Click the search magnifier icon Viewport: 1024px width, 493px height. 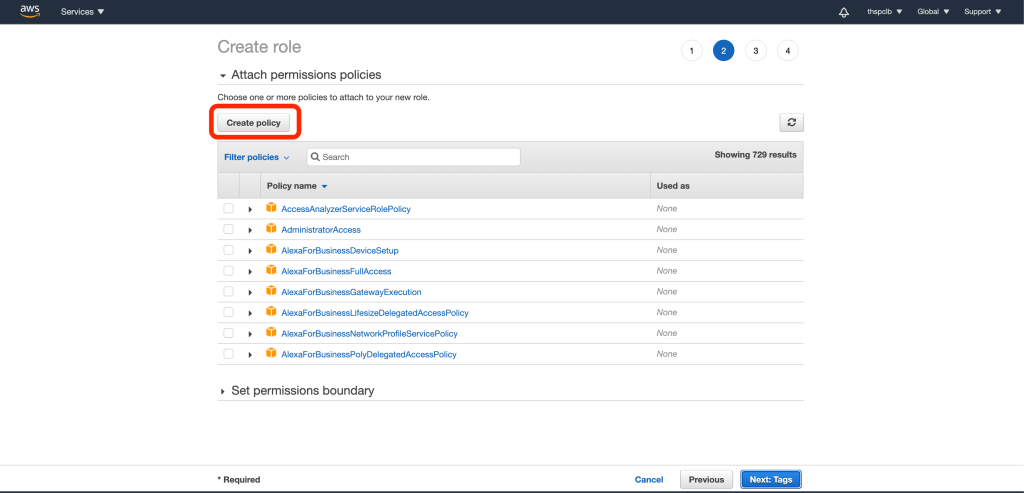tap(314, 157)
